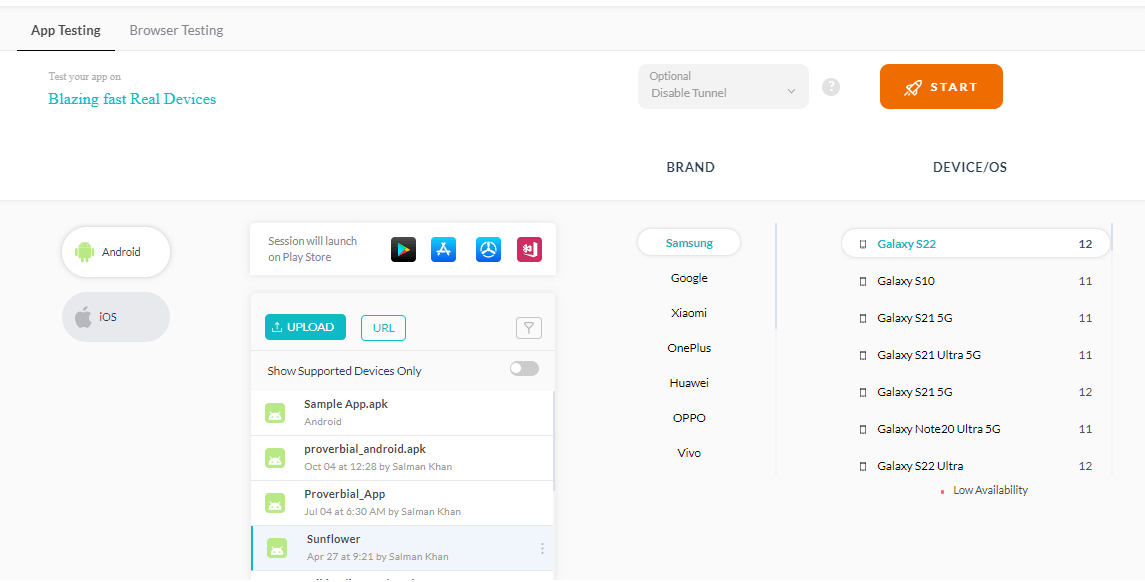Screen dimensions: 1145x582
Task: Select the App Store launch icon
Action: pyautogui.click(x=445, y=249)
